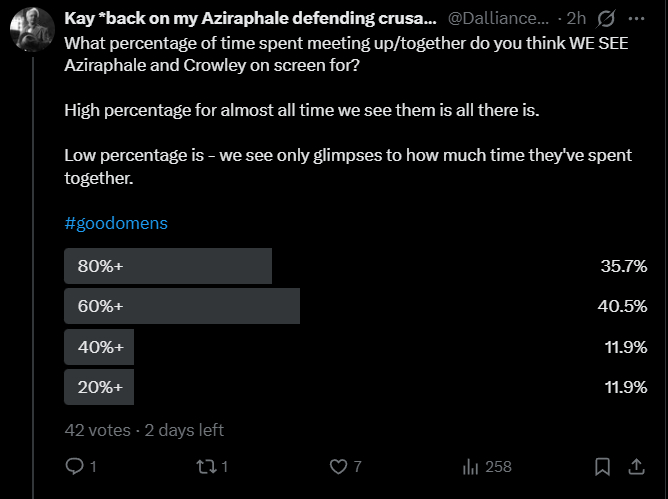Open the three-dot more options menu
The image size is (668, 499).
click(x=636, y=18)
